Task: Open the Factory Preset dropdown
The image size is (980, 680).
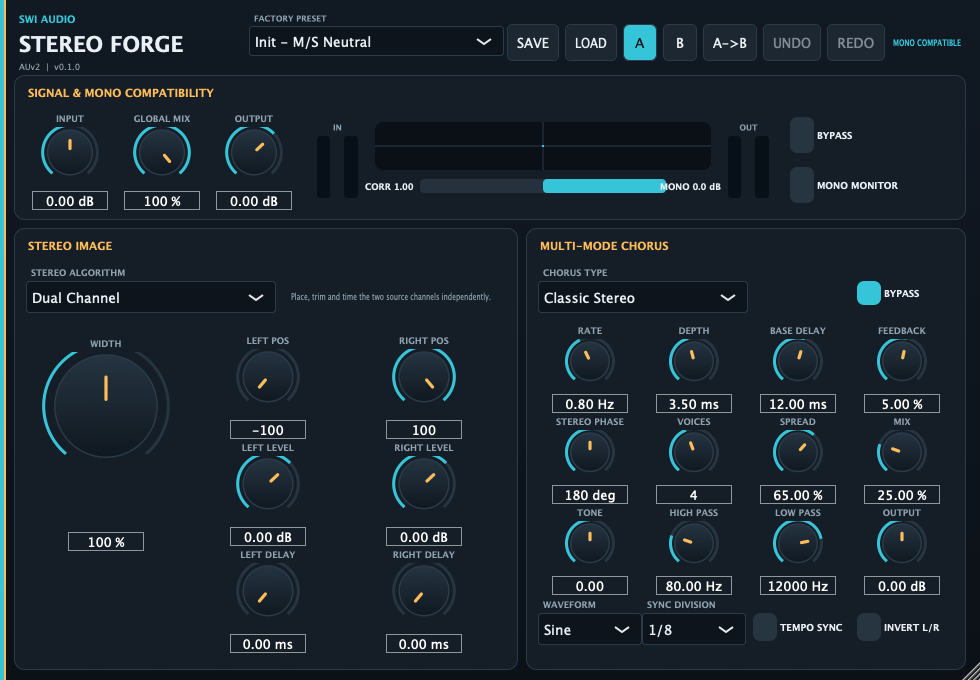Action: (x=376, y=41)
